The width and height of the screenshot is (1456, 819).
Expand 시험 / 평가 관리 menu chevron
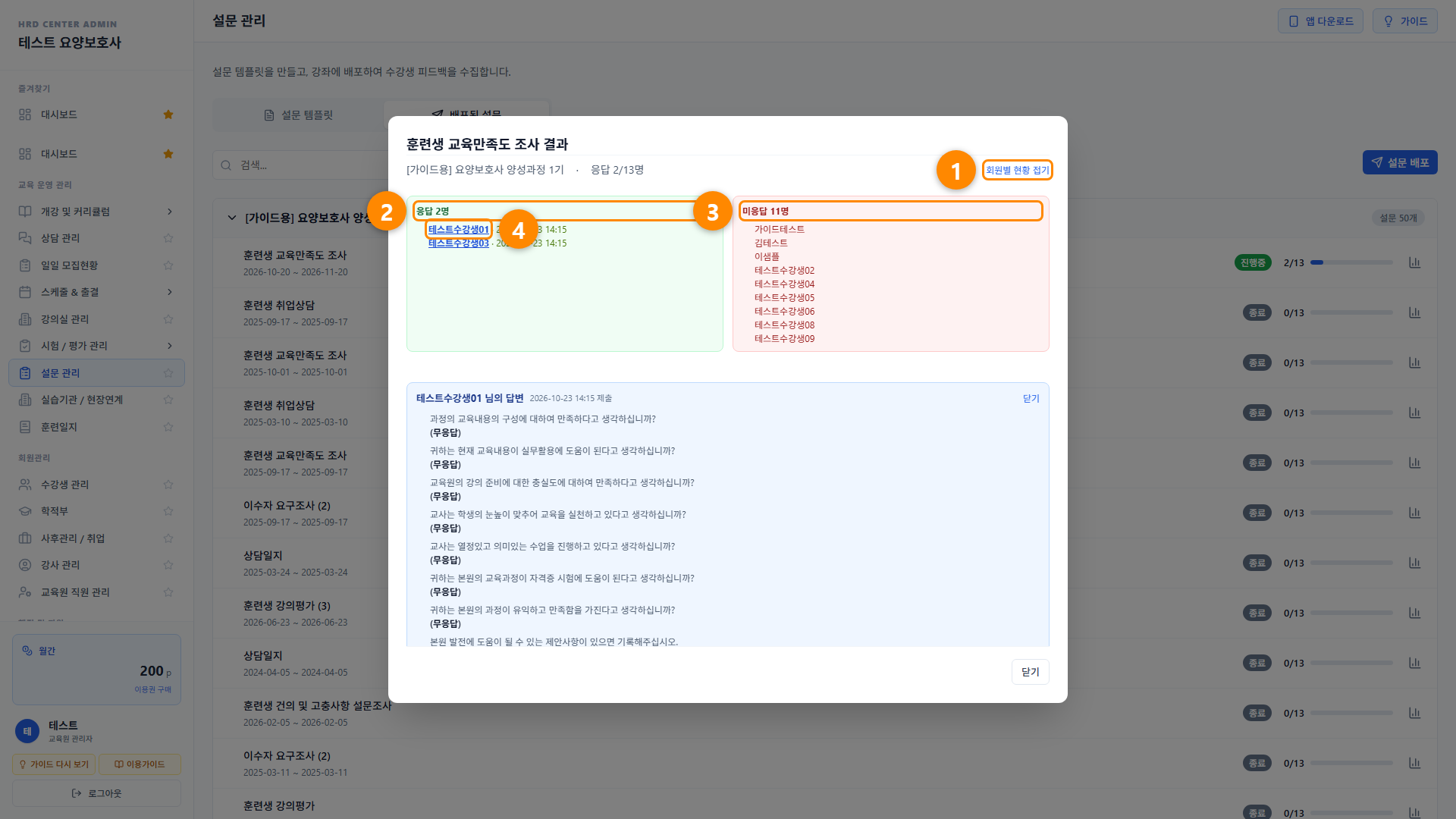click(170, 346)
